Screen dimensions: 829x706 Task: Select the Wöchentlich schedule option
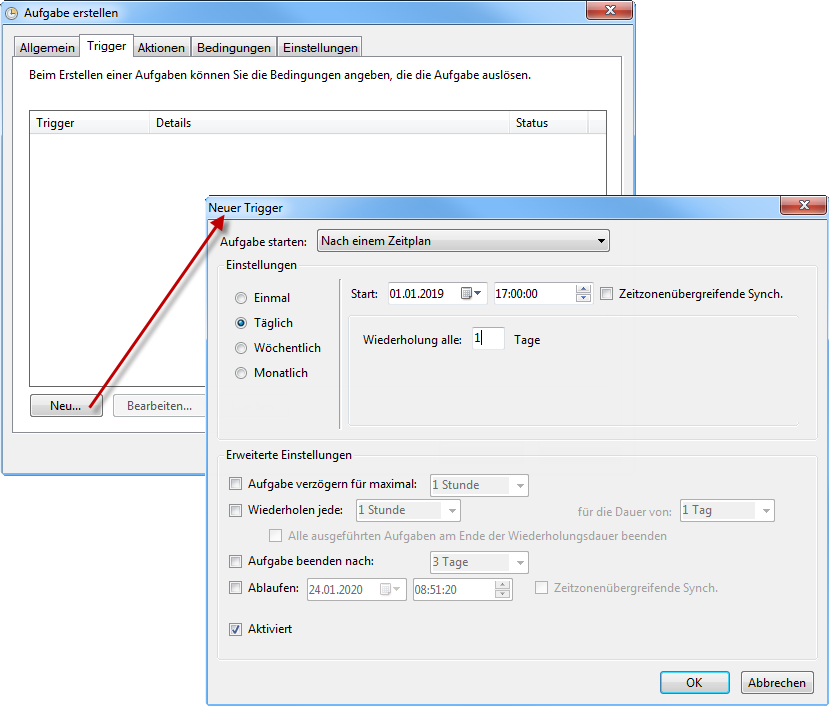tap(241, 348)
